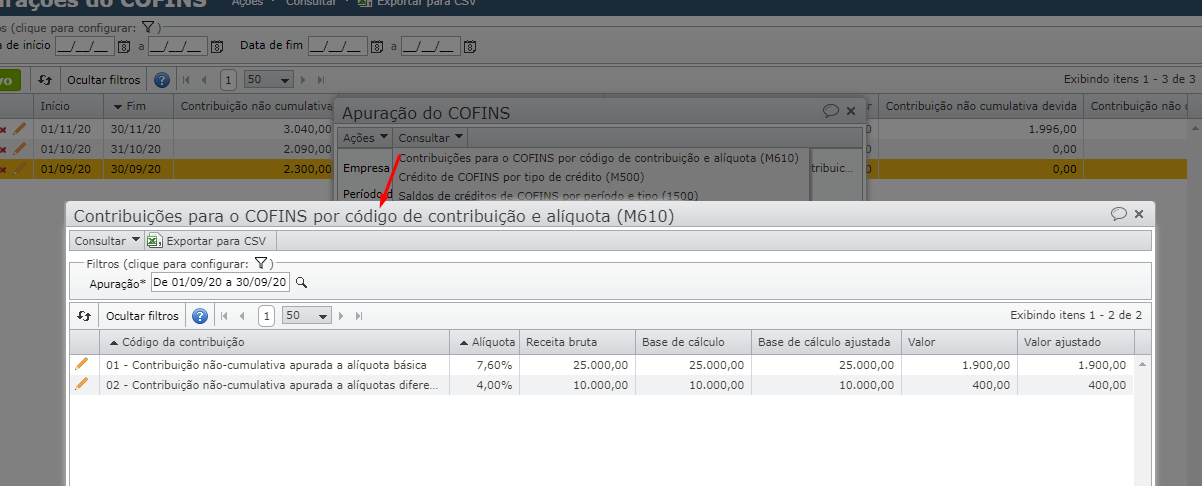Open calendar for first Data de fim field
This screenshot has height=486, width=1202.
point(377,46)
